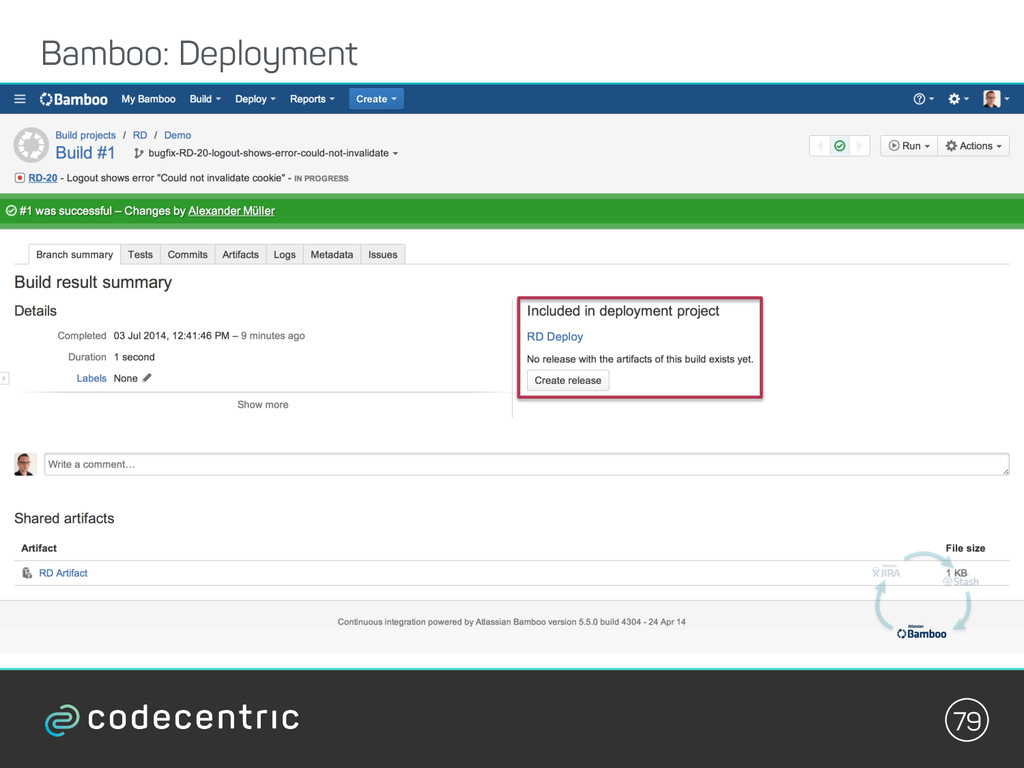Click the commenter avatar beside comment box
The image size is (1024, 768).
(x=25, y=464)
